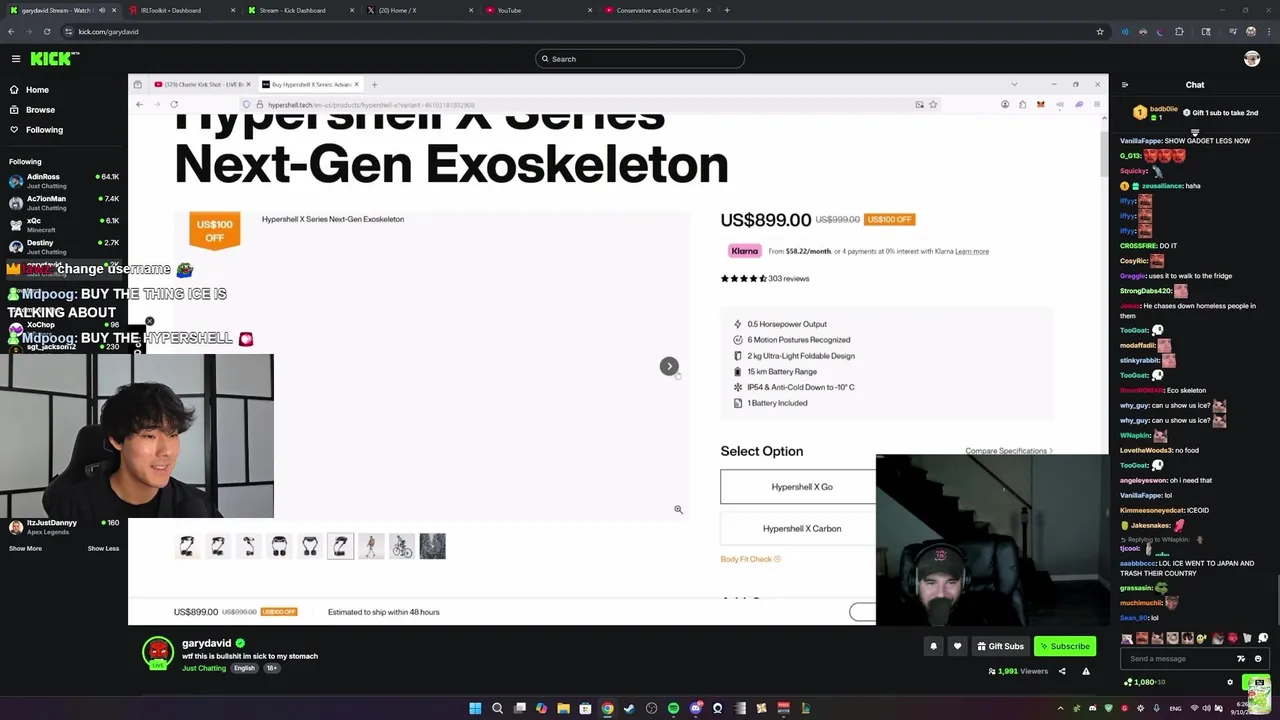Open Steam from taskbar
Screen dimensions: 1280x720
[x=629, y=708]
